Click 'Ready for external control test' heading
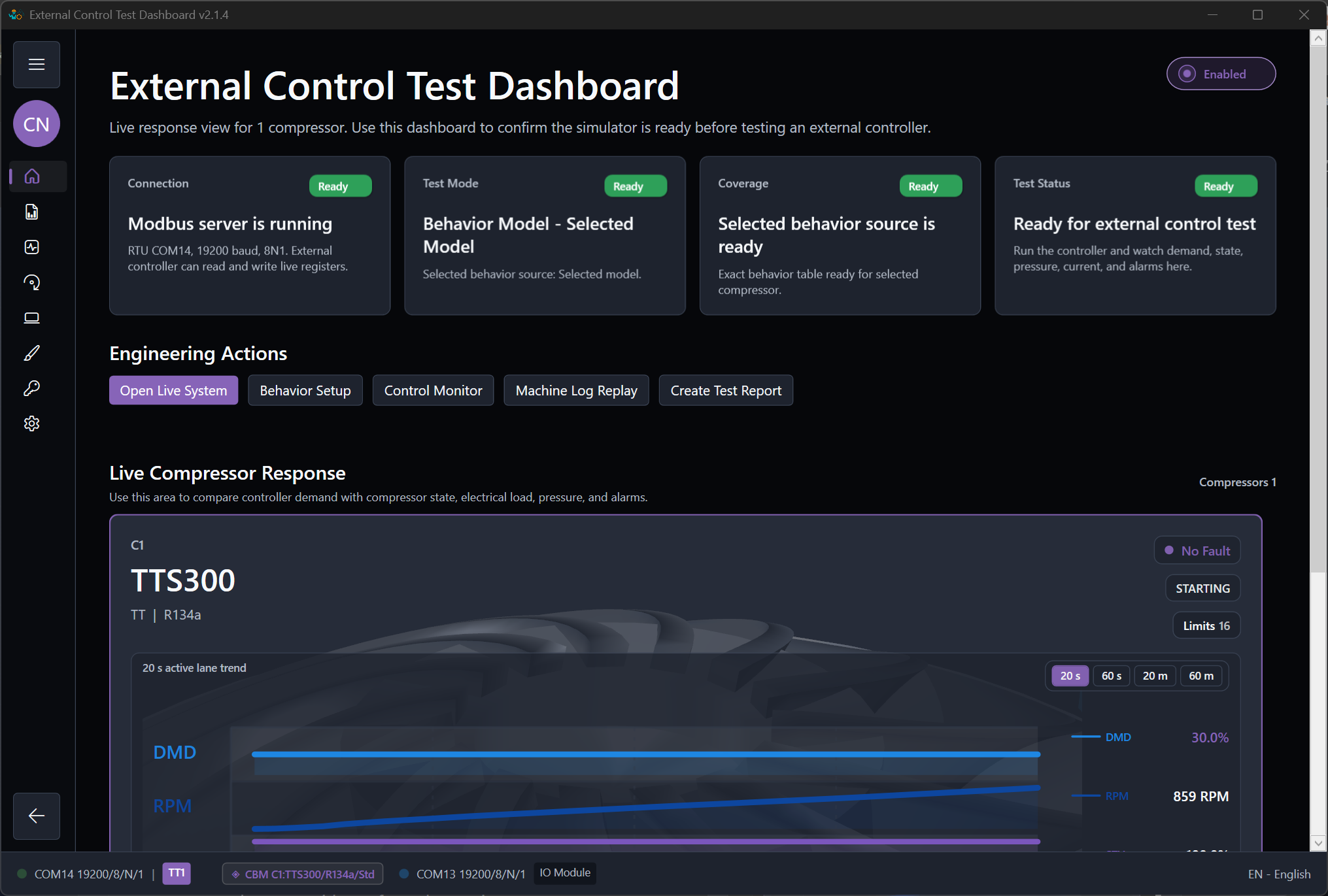Image resolution: width=1328 pixels, height=896 pixels. pos(1134,224)
